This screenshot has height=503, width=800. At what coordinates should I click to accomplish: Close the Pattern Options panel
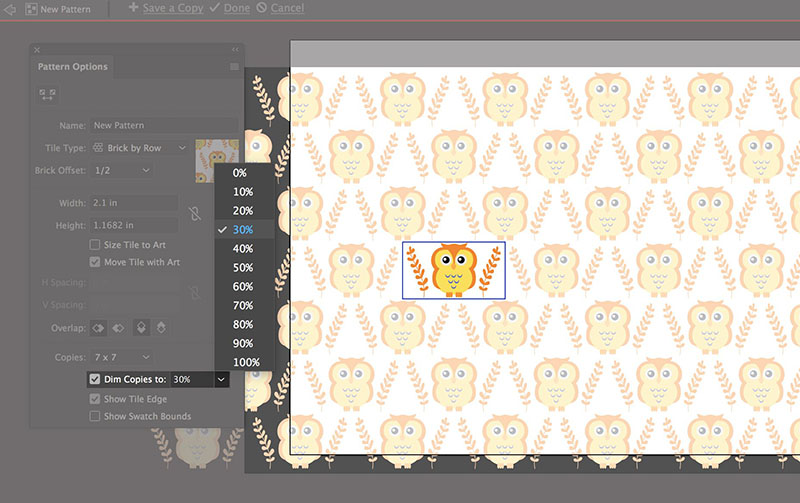pyautogui.click(x=37, y=50)
